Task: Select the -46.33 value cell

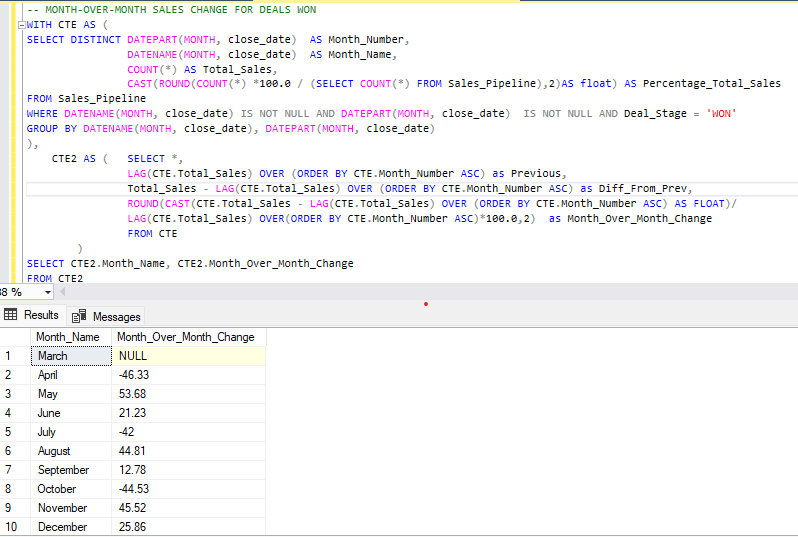Action: 188,375
